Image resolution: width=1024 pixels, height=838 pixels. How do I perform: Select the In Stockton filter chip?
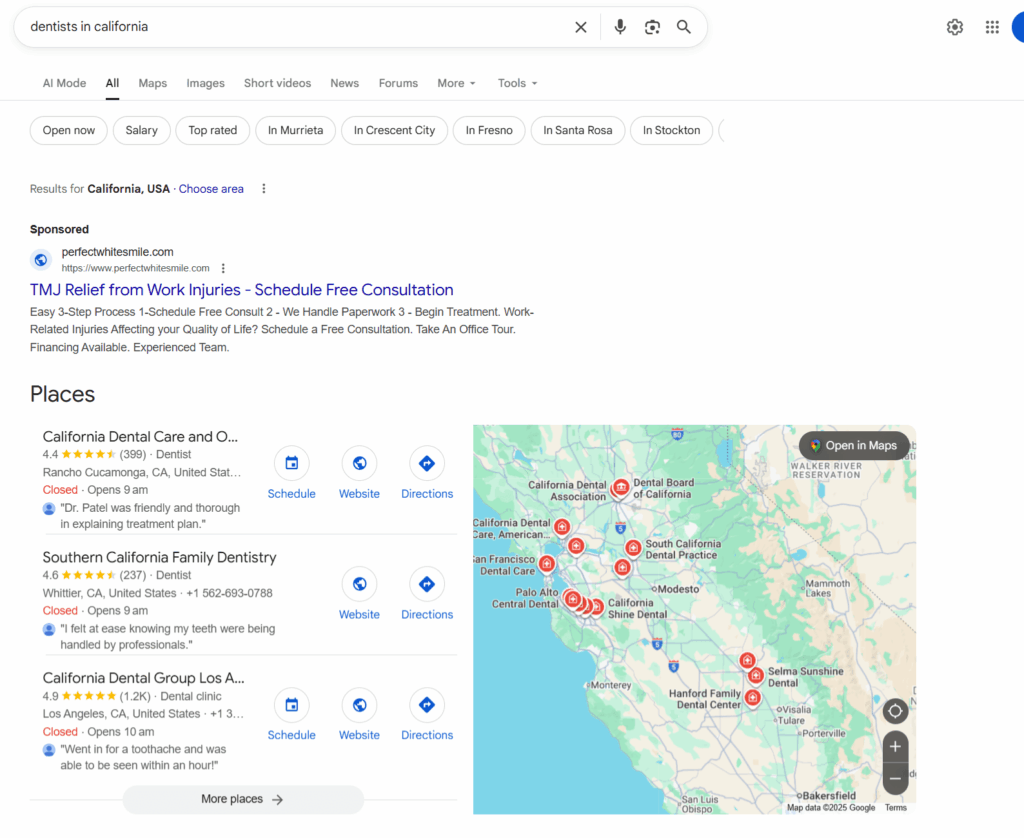671,131
